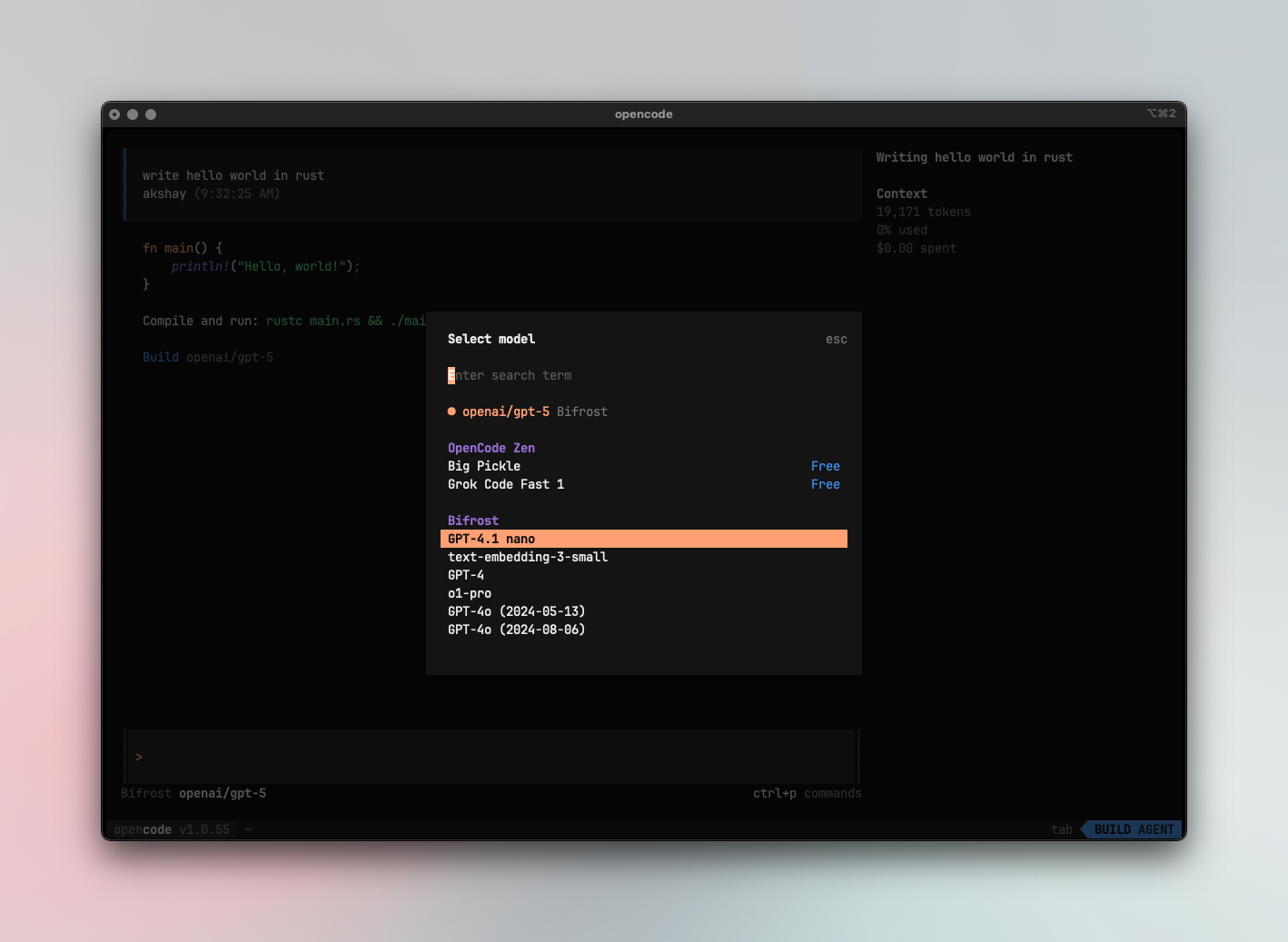
Task: Click the ⌥⌘2 shortcut indicator in titlebar
Action: [1160, 114]
